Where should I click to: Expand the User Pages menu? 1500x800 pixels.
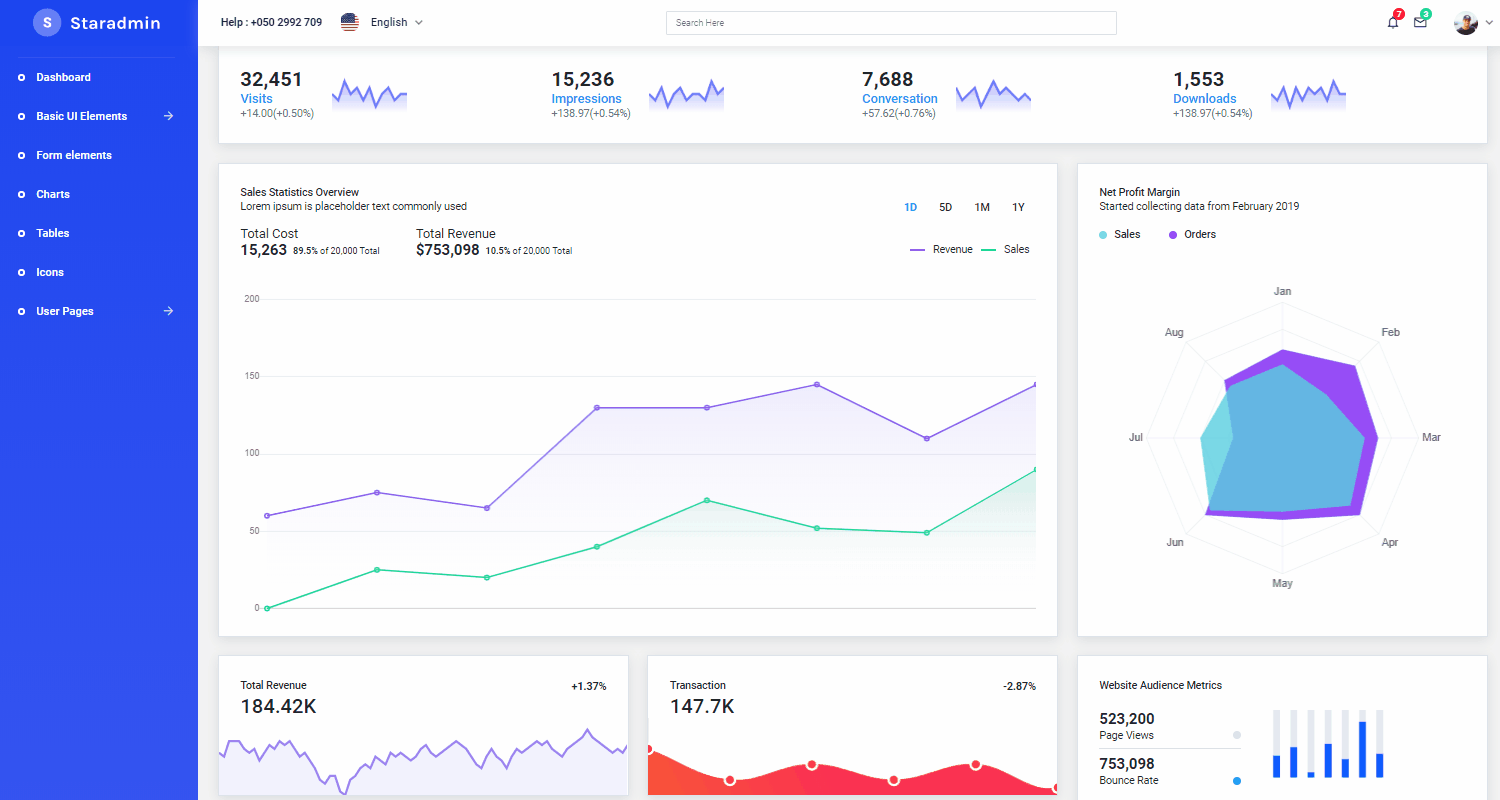(64, 311)
